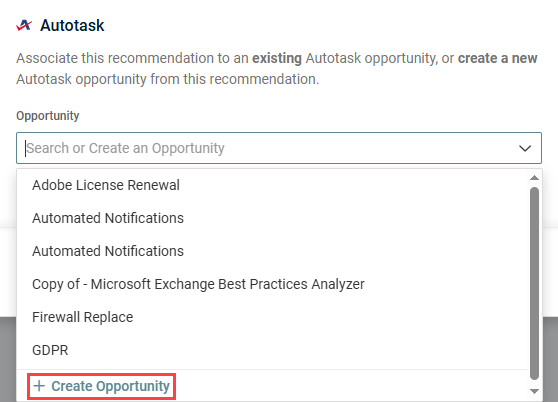Viewport: 558px width, 402px height.
Task: Click the bold create a new text
Action: [498, 58]
